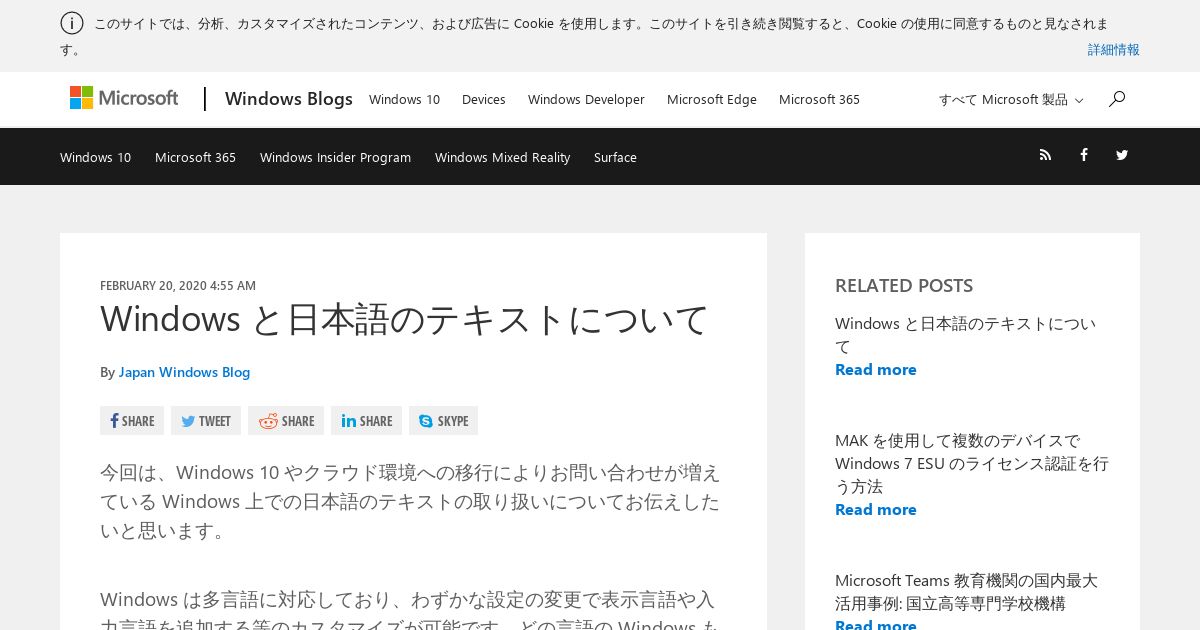Select Microsoft 365 in dark category bar
This screenshot has height=630, width=1200.
(195, 157)
